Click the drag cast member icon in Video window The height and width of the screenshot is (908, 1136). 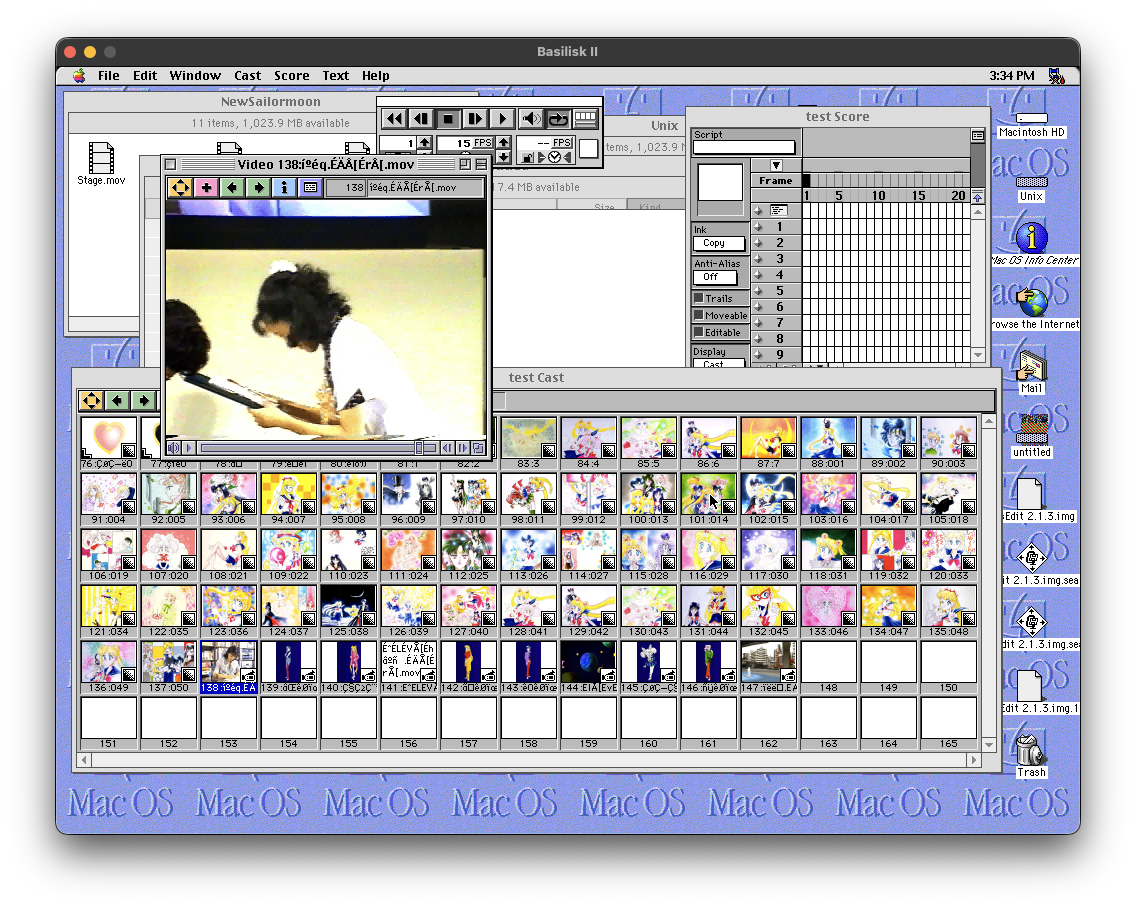pyautogui.click(x=180, y=187)
